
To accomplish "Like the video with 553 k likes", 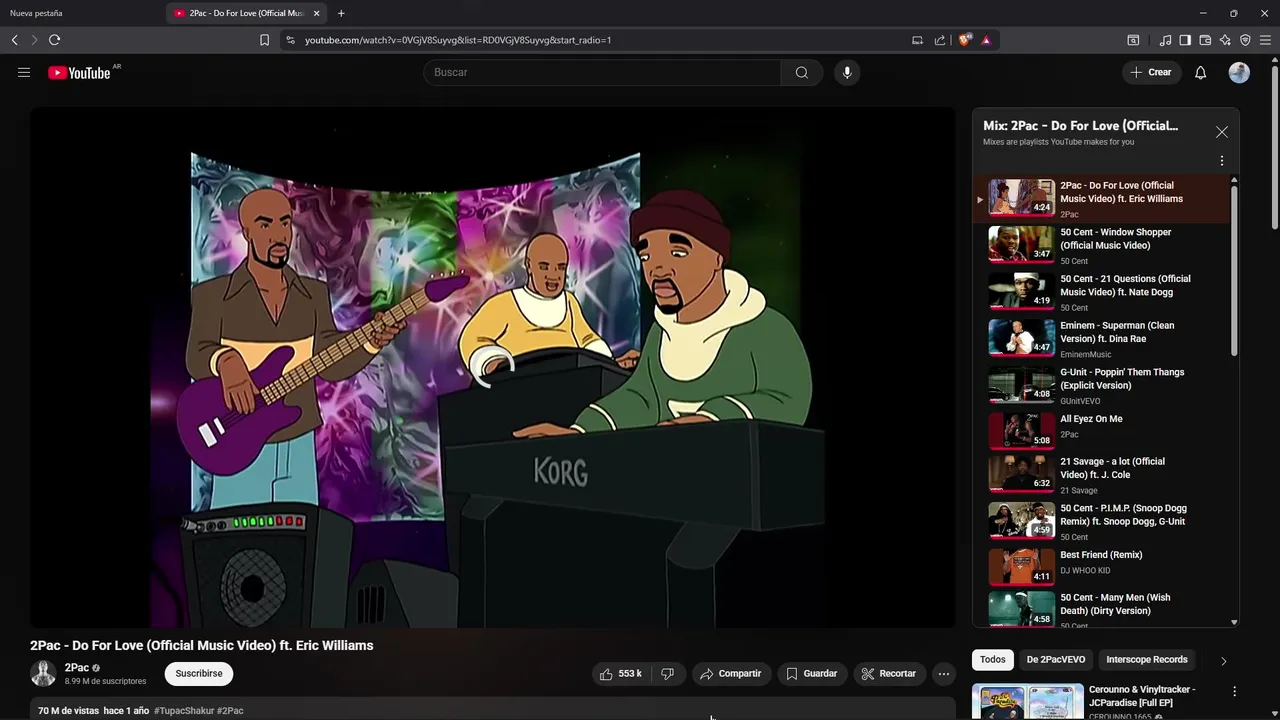I will coord(620,674).
